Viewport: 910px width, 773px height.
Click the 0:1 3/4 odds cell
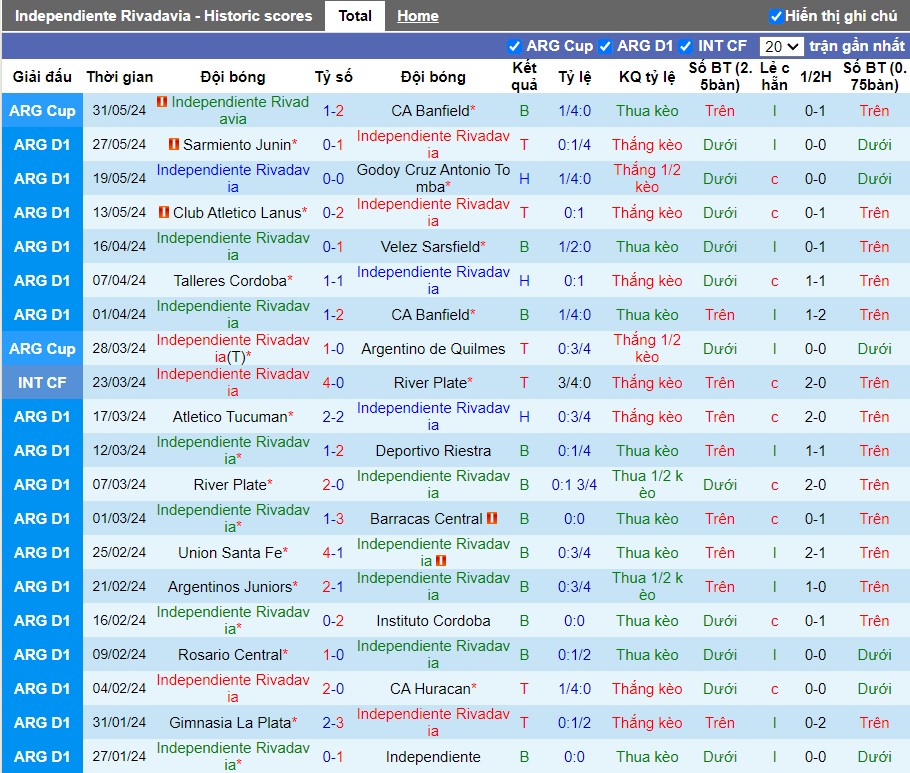574,485
